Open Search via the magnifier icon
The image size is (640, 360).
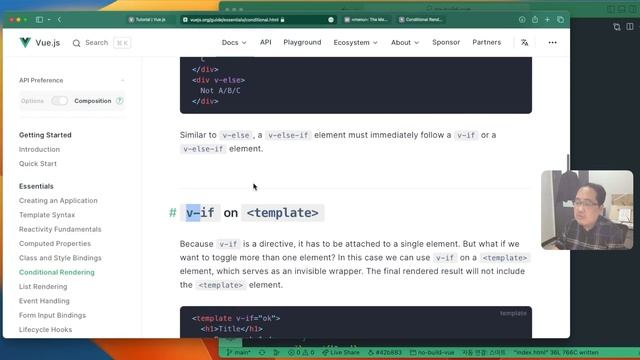coord(76,43)
